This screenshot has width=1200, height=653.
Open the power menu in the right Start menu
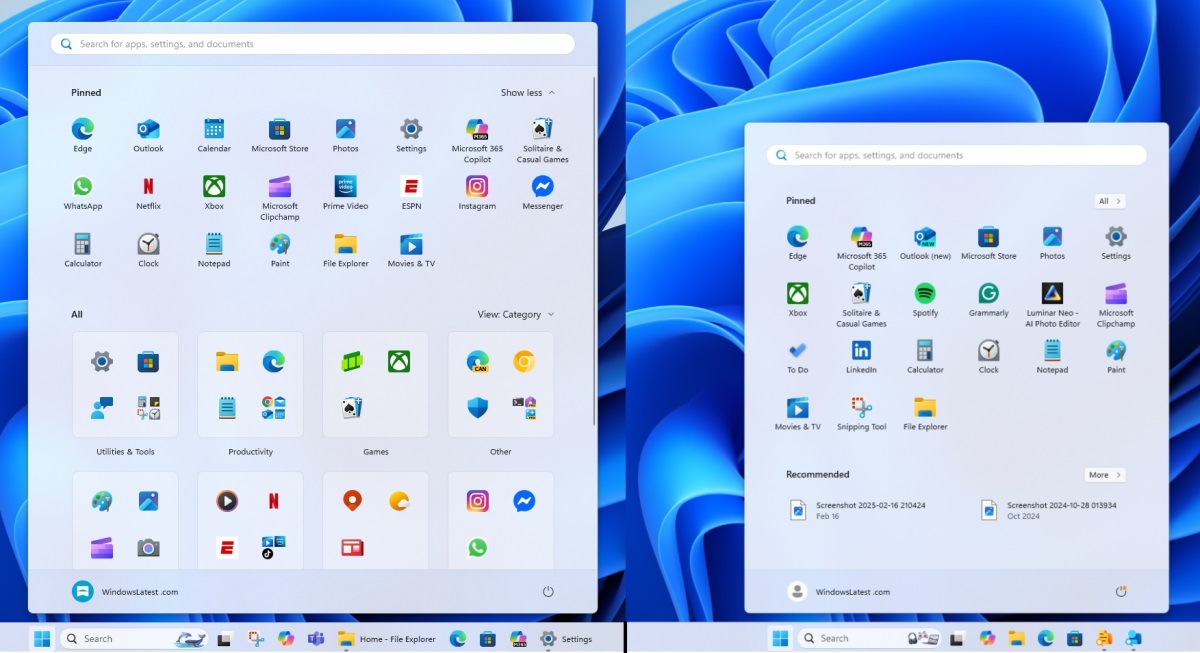point(1121,592)
